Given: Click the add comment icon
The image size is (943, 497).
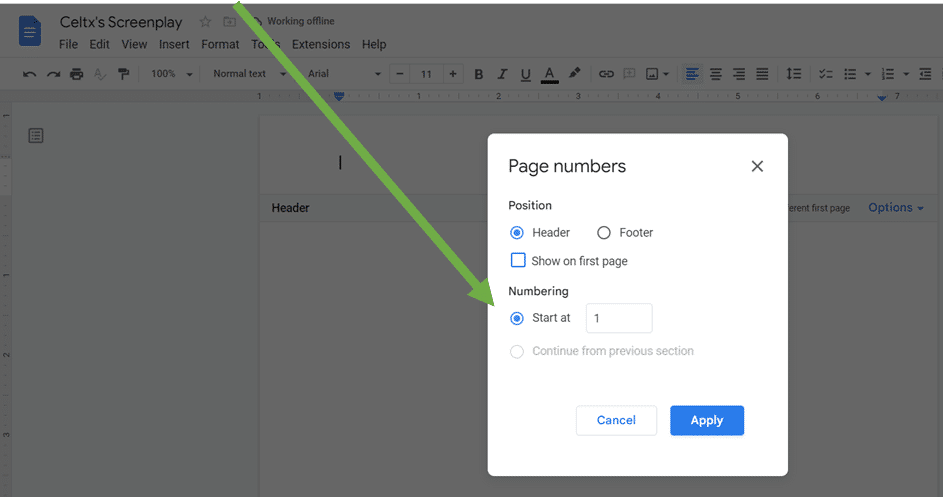Looking at the screenshot, I should (x=629, y=74).
